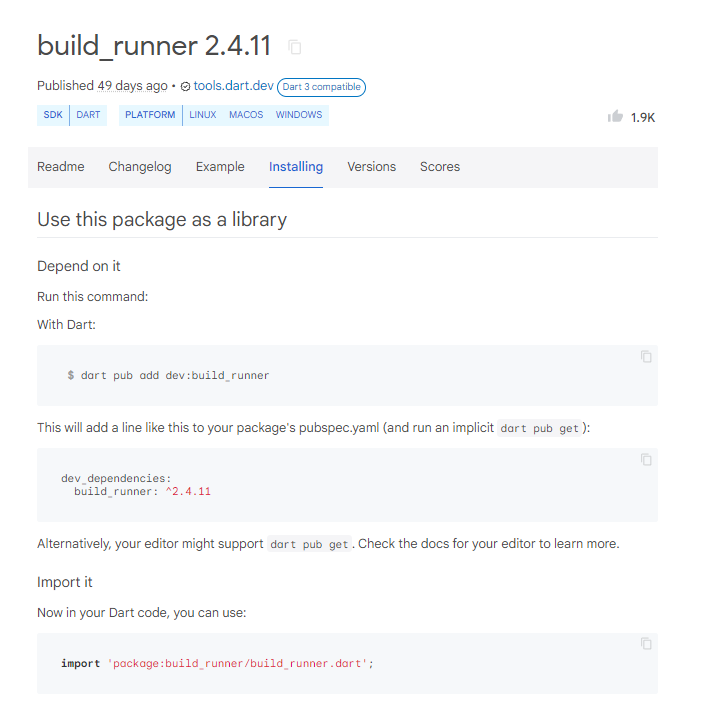
Task: Copy the dev_dependencies snippet
Action: click(646, 459)
